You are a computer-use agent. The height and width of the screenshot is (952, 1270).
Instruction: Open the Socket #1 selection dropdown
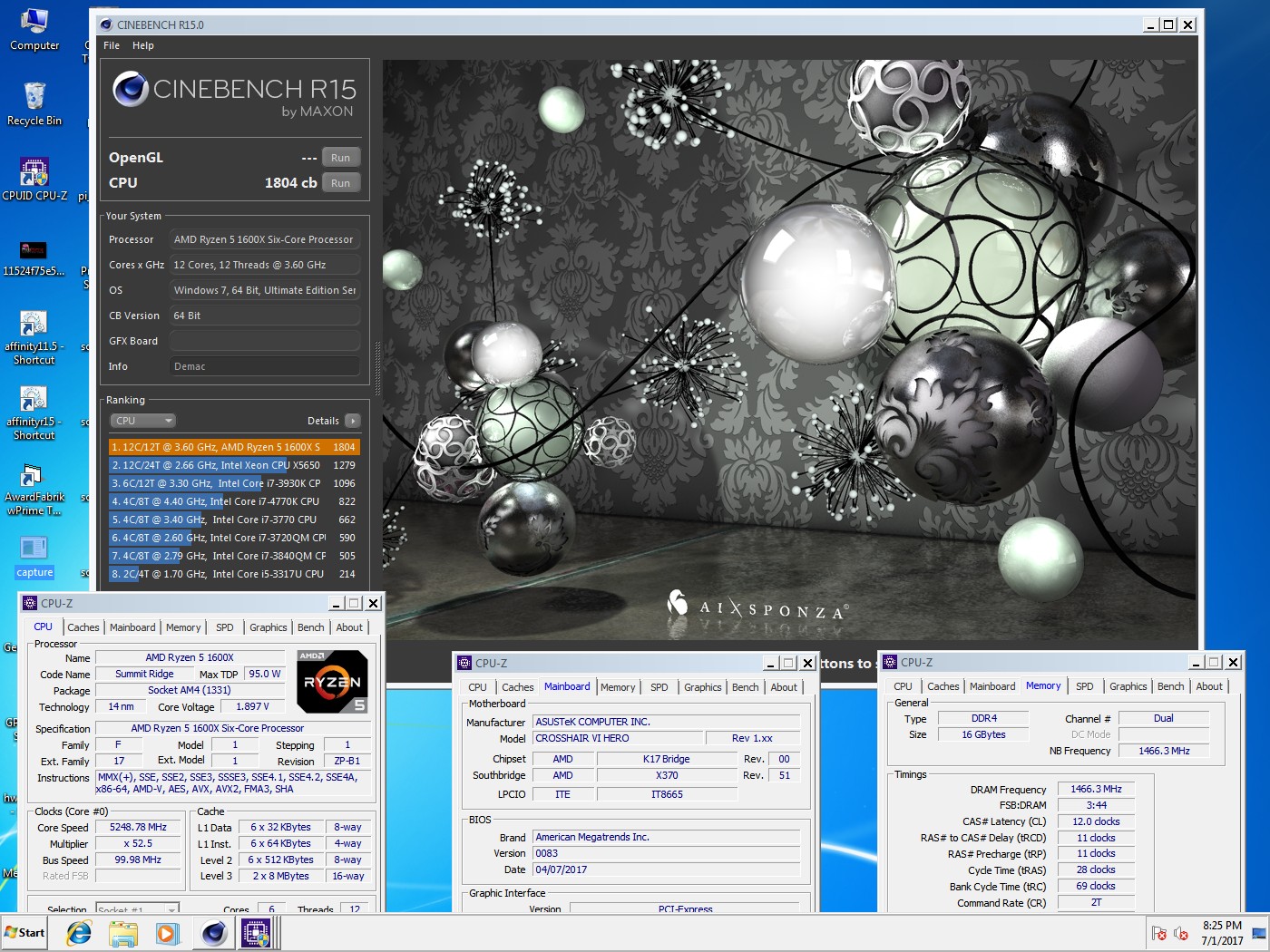tap(137, 908)
